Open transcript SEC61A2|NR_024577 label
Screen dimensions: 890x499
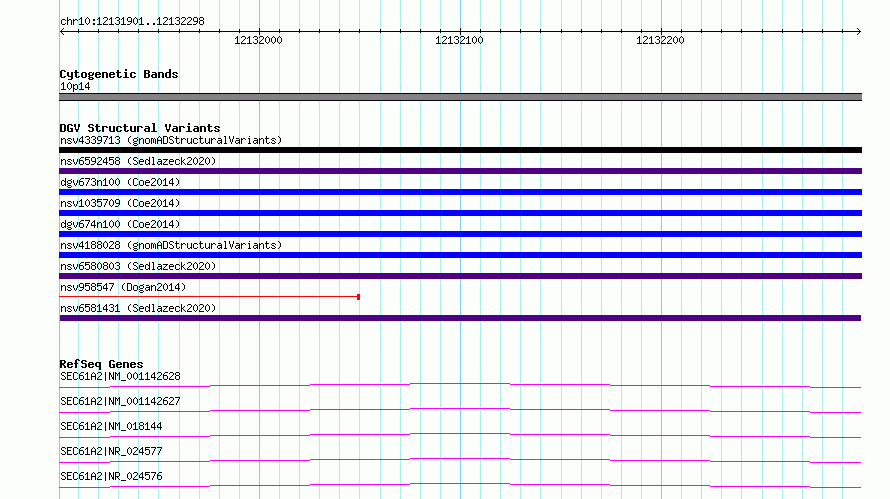(x=111, y=451)
